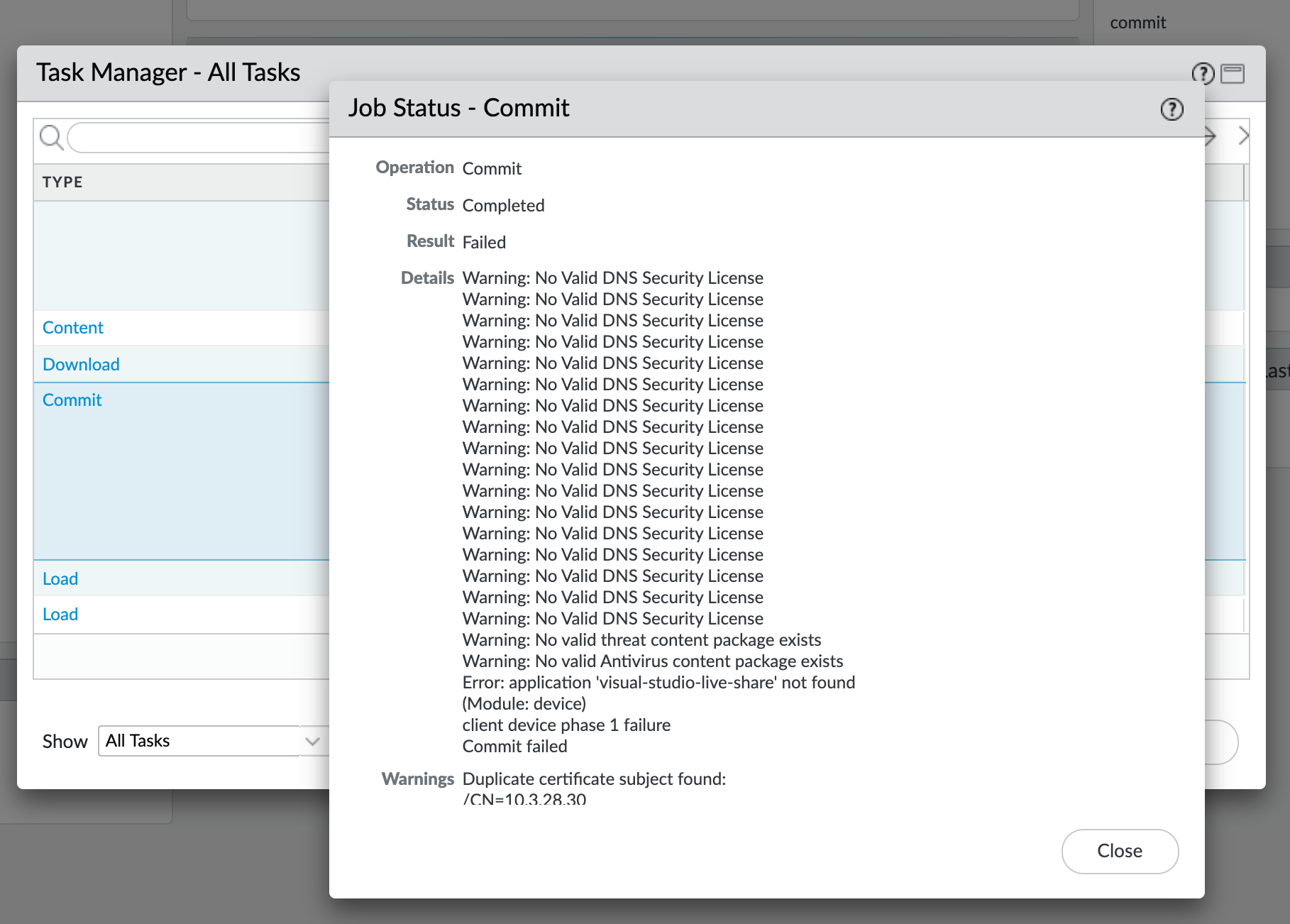Click the search icon left of the filter box
1290x924 pixels.
click(x=50, y=137)
